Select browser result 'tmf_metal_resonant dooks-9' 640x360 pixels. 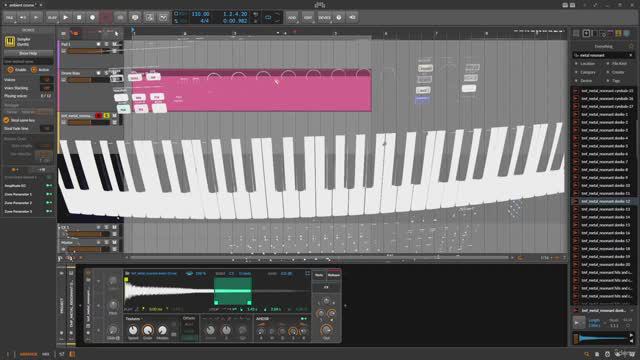603,178
